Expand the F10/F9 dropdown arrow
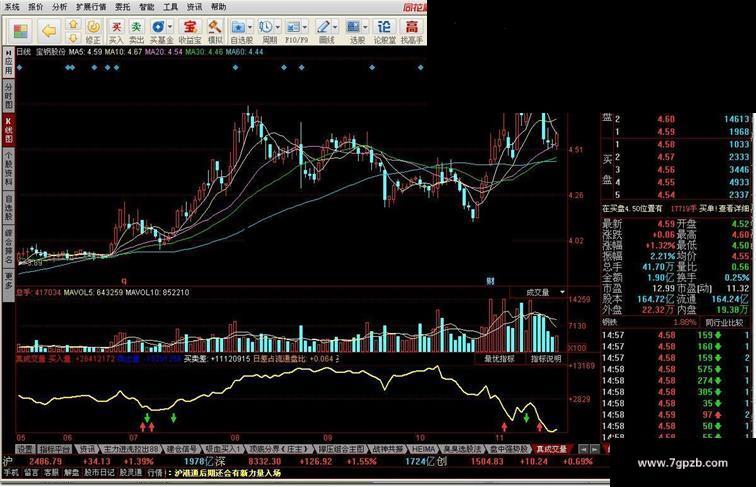Screen dimensions: 756x487 (305, 27)
